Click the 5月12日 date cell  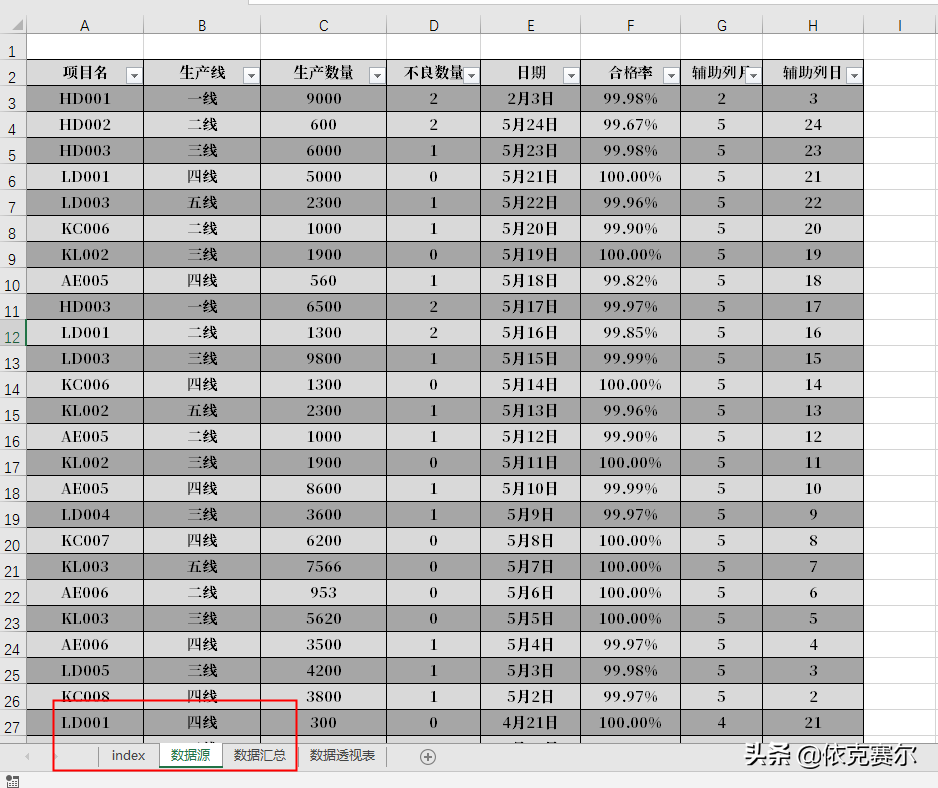point(531,437)
